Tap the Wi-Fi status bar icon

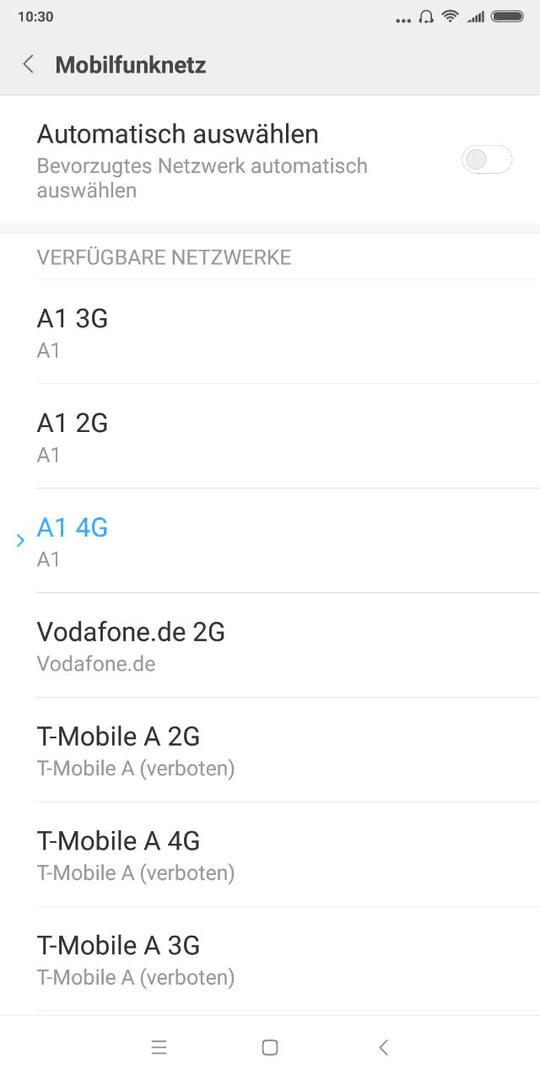click(x=450, y=17)
